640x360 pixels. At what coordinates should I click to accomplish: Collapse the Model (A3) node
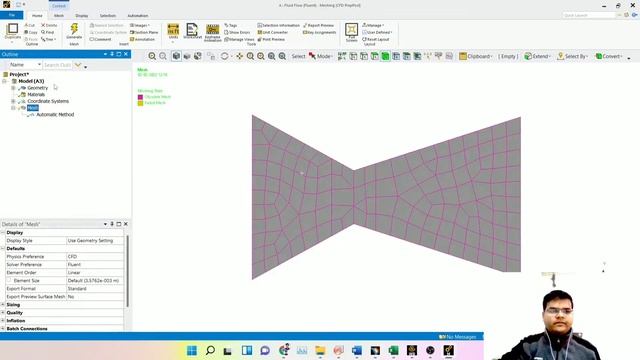(4, 81)
